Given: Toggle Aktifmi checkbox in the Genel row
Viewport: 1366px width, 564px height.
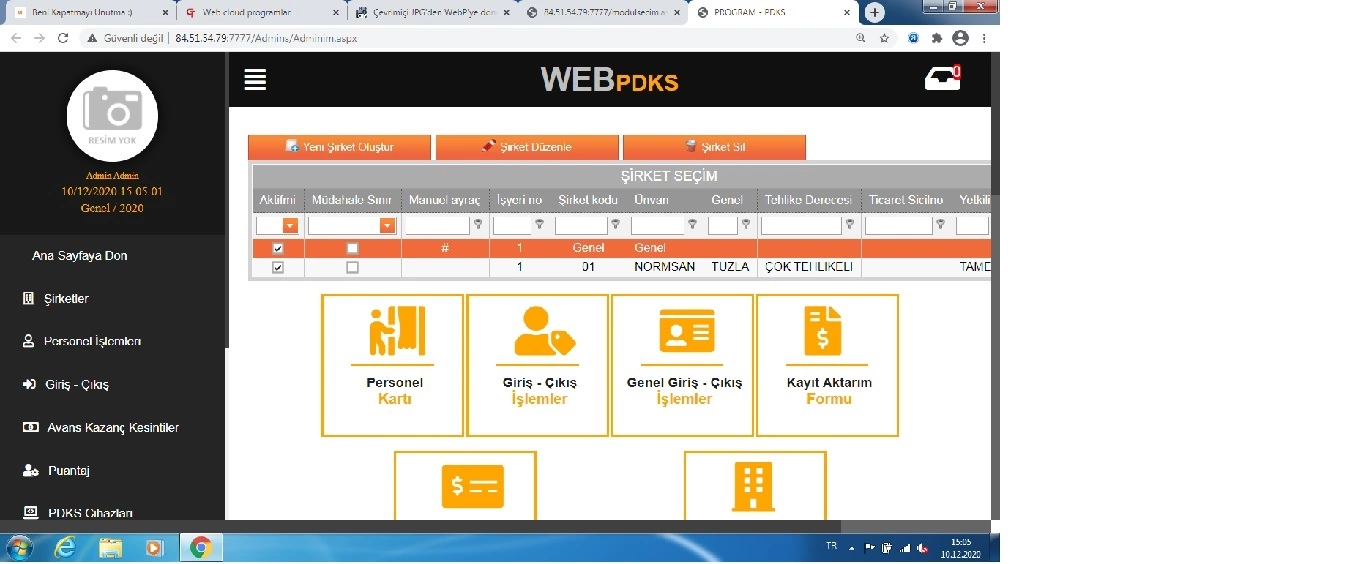Looking at the screenshot, I should [x=278, y=248].
